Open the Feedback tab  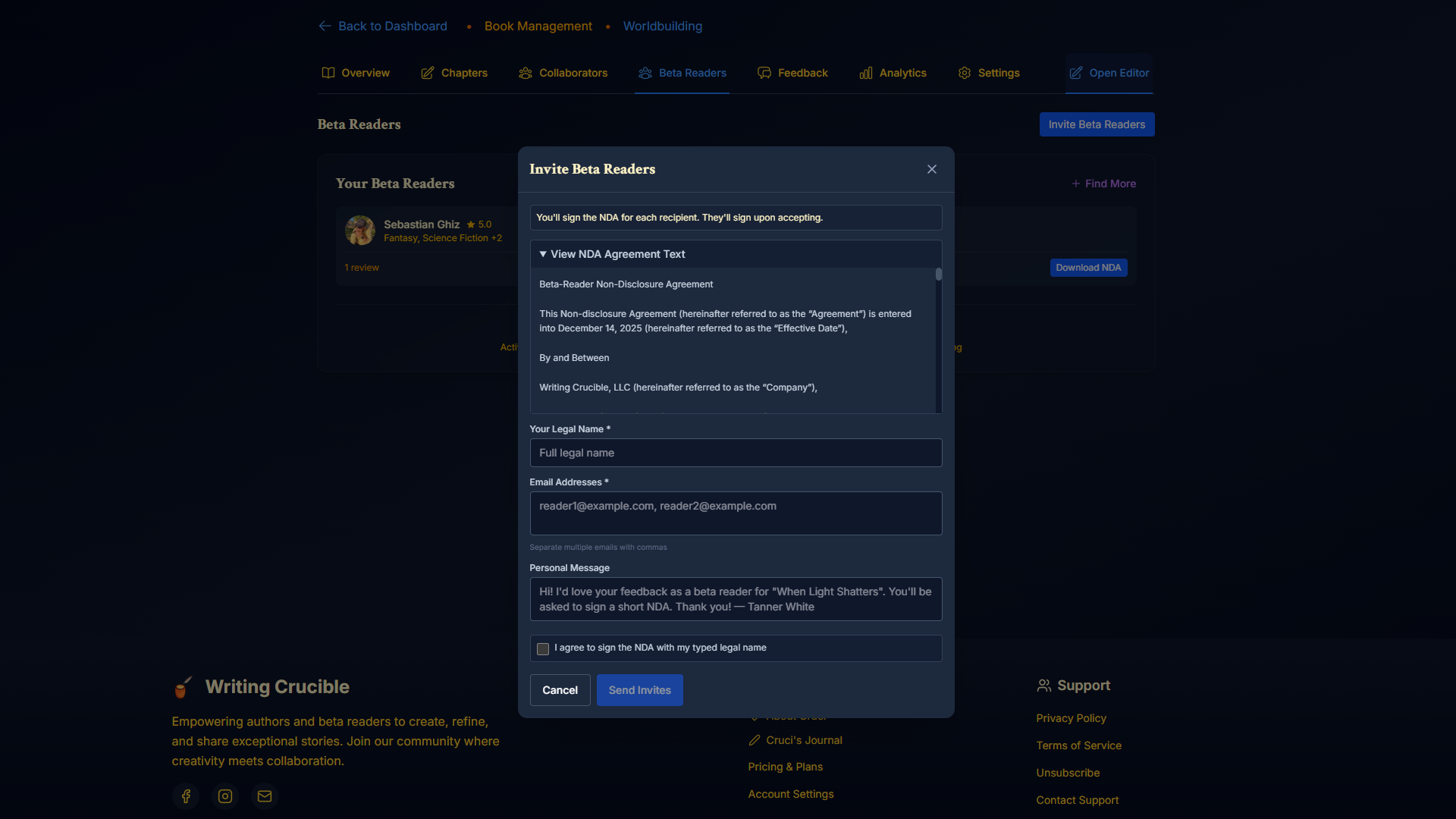coord(792,73)
